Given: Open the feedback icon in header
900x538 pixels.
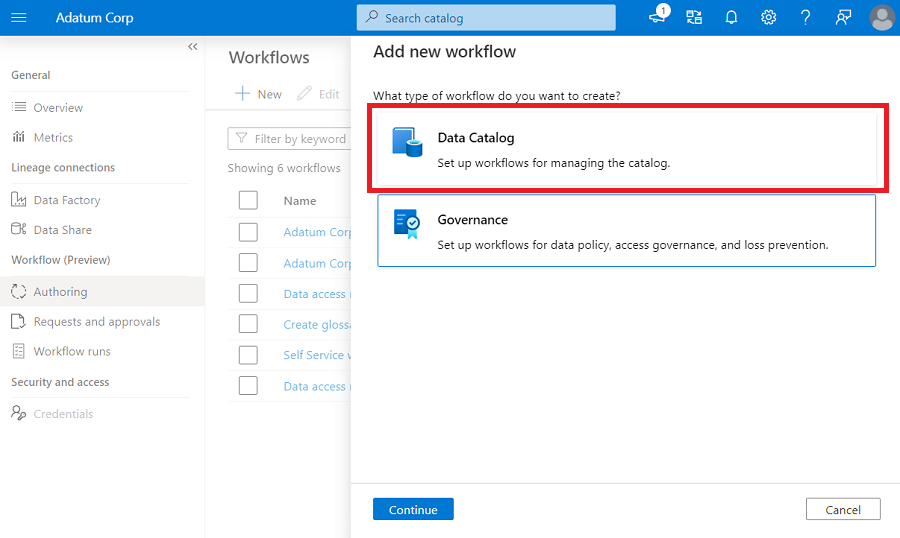Looking at the screenshot, I should pos(843,18).
